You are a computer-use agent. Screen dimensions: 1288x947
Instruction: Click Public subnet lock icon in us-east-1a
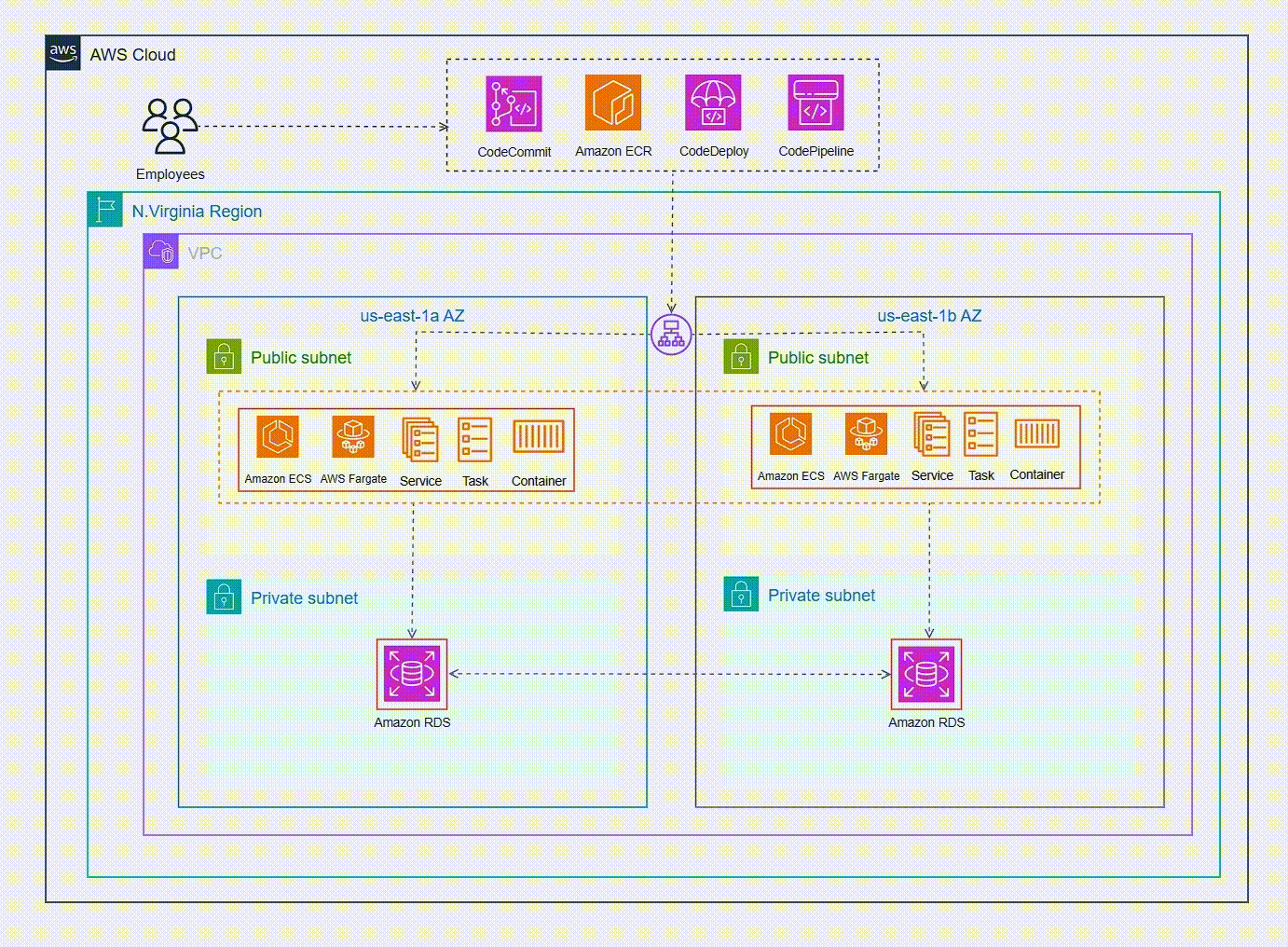224,357
